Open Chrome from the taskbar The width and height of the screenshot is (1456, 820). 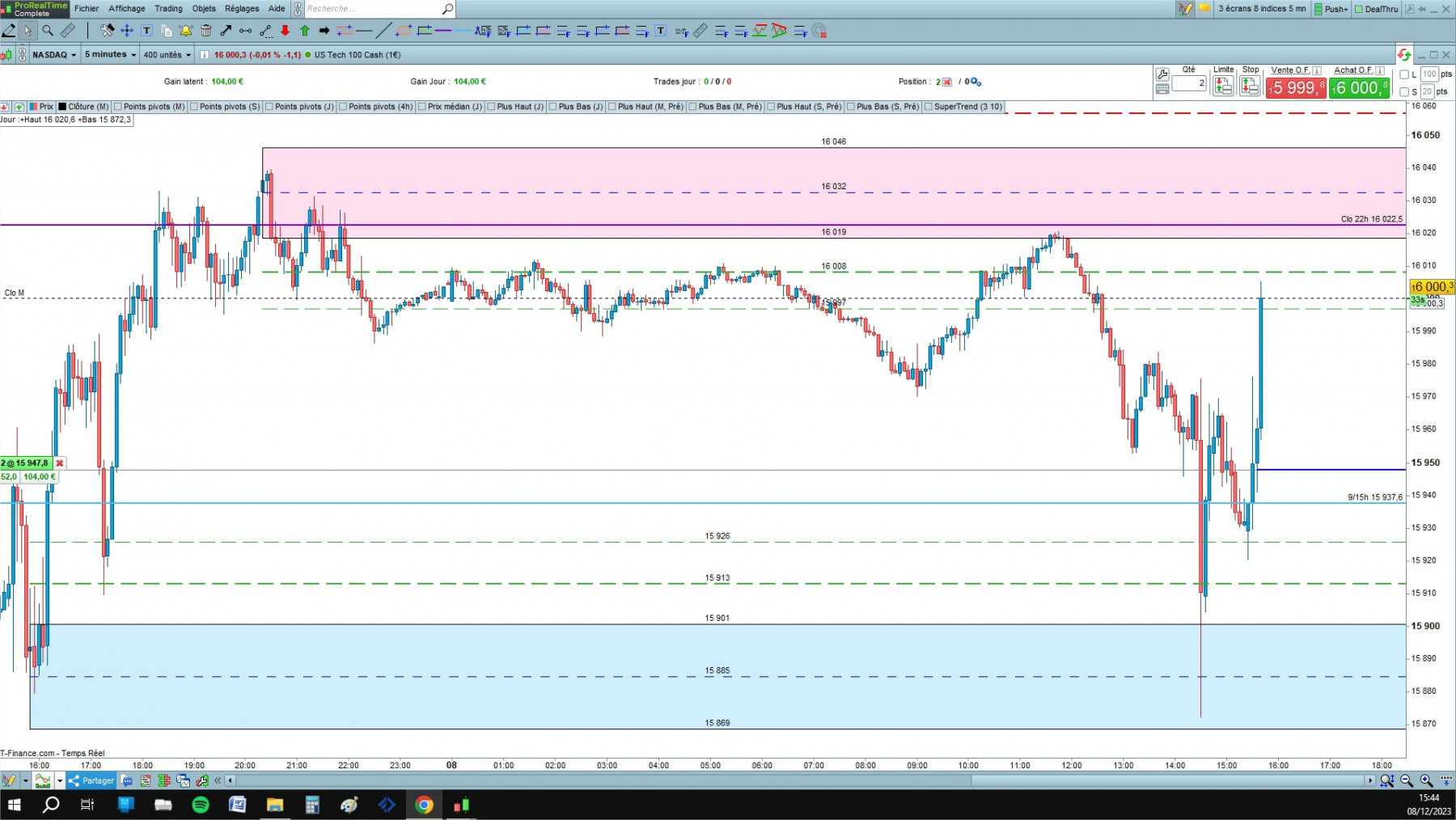424,805
